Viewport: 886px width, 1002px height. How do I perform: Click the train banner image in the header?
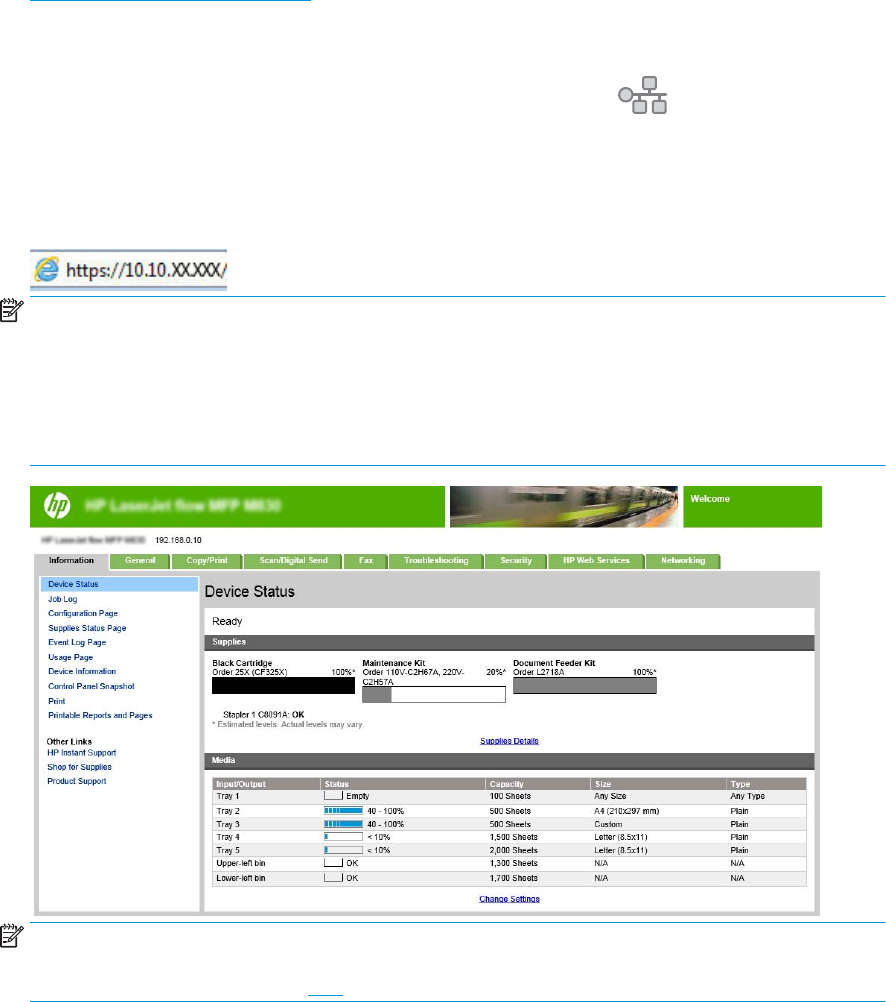click(x=564, y=507)
